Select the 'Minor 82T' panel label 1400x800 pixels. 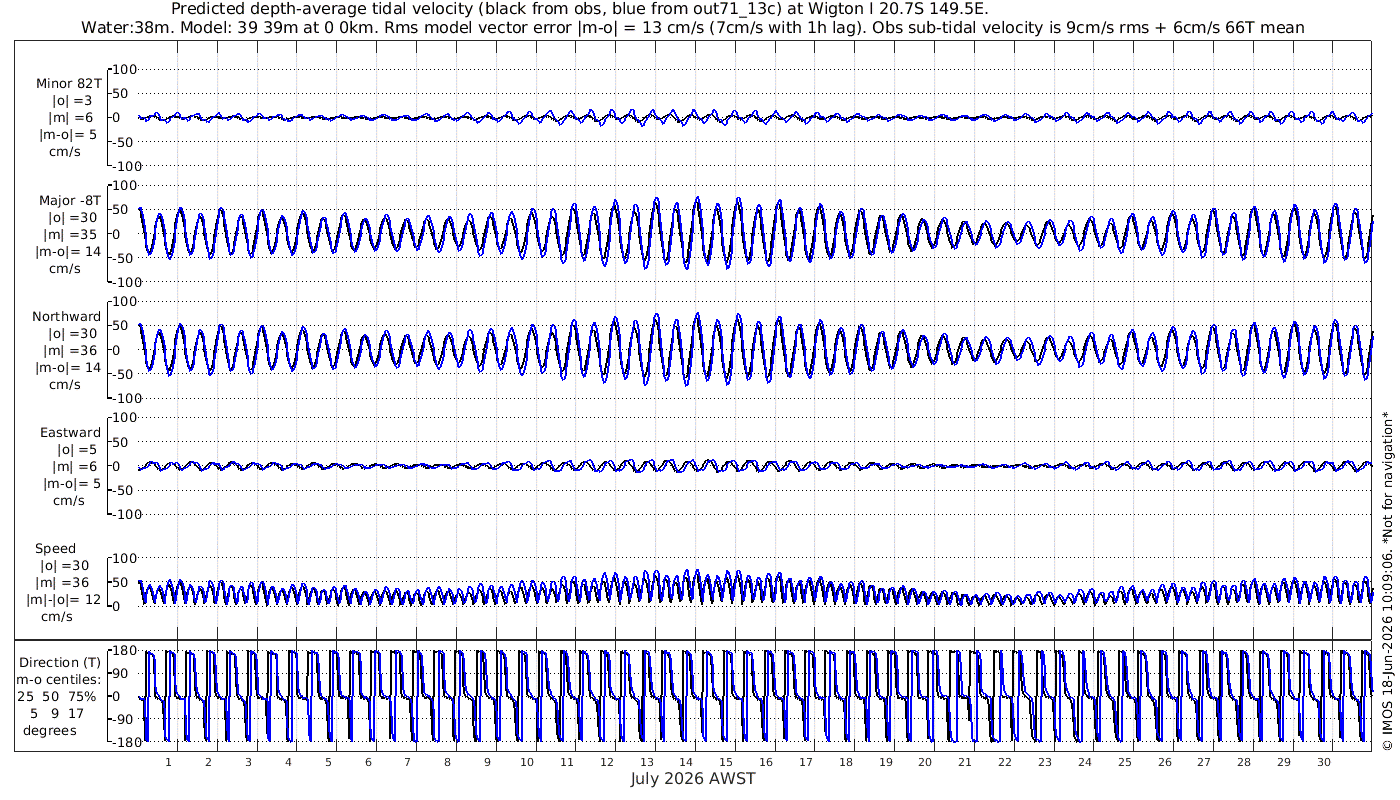point(69,83)
